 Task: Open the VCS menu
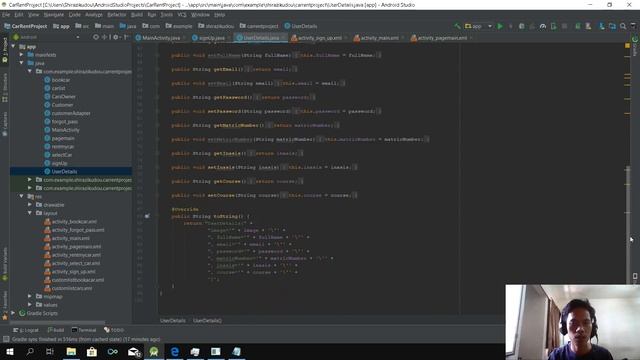pos(182,15)
